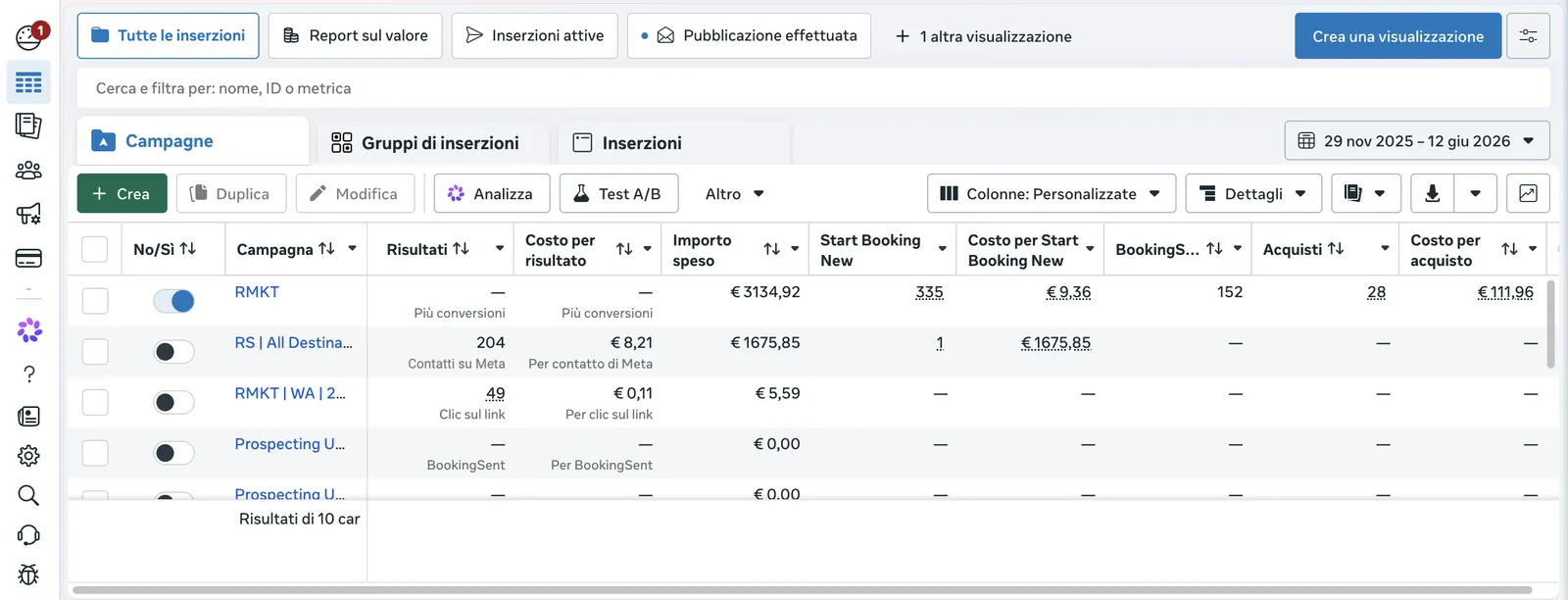1568x600 pixels.
Task: Switch to Campagne tab
Action: [192, 141]
